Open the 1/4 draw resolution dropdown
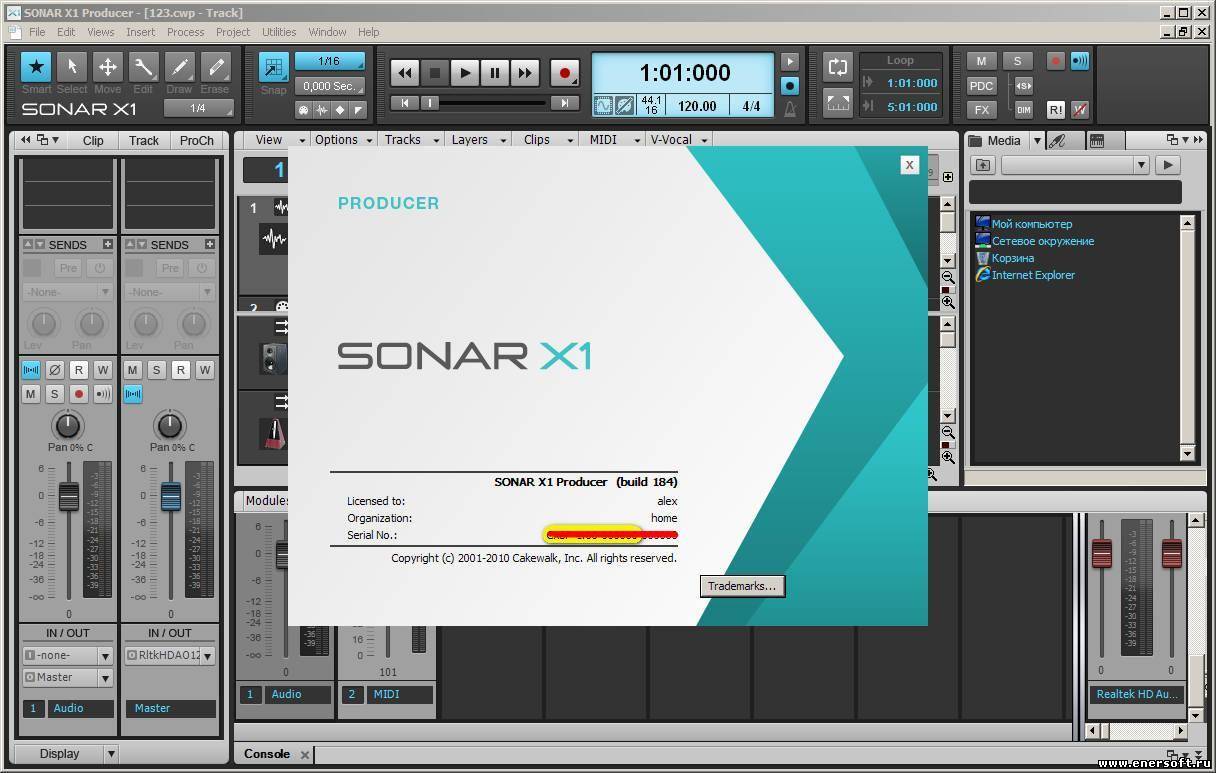The width and height of the screenshot is (1216, 773). 198,108
